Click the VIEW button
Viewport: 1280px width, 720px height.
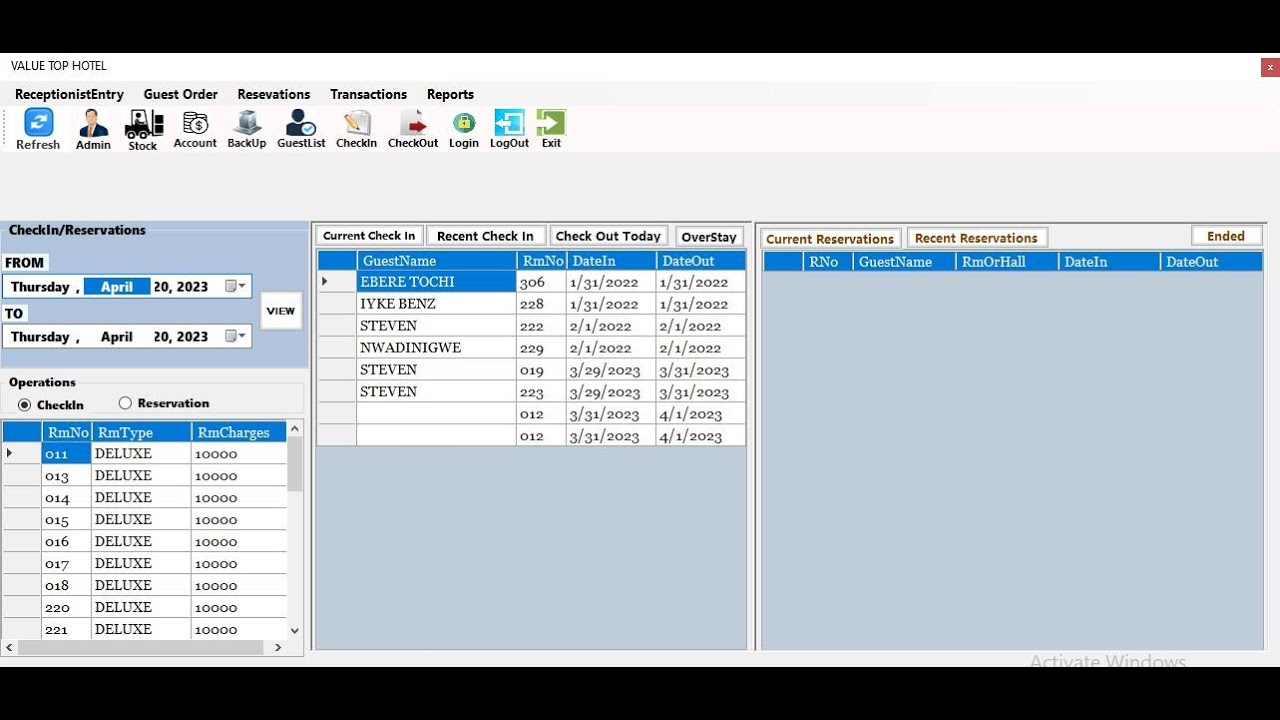pyautogui.click(x=281, y=311)
